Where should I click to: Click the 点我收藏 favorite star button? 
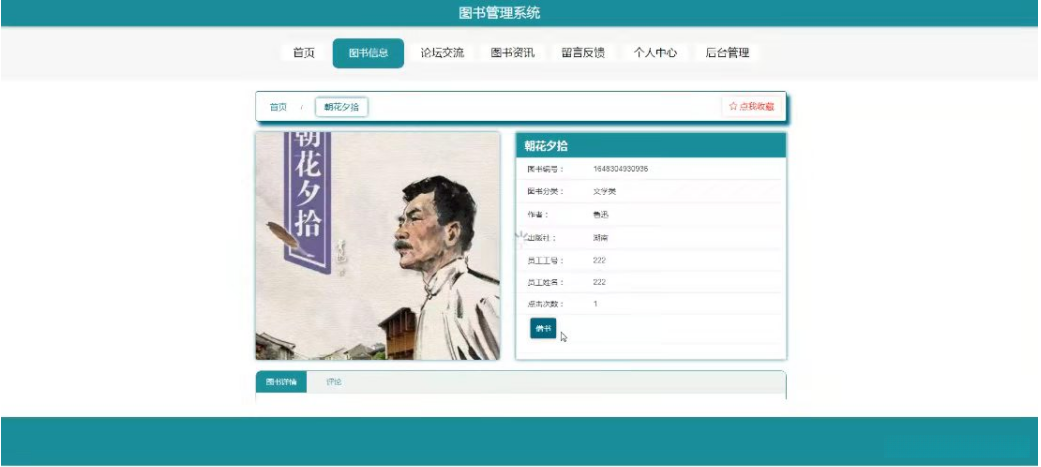[752, 106]
